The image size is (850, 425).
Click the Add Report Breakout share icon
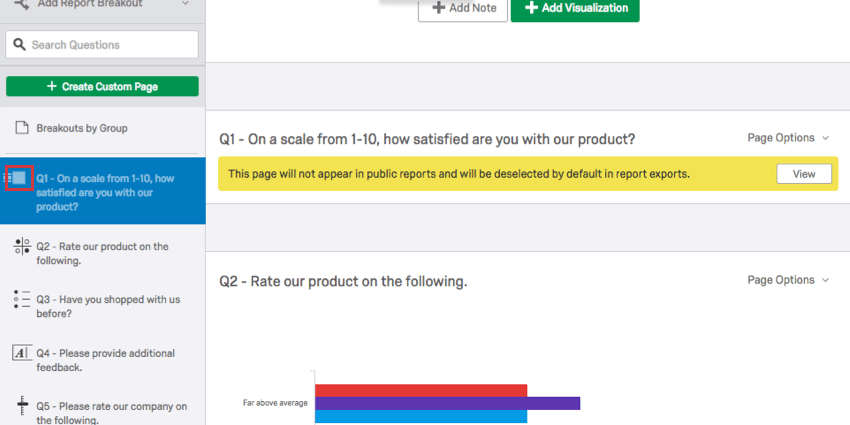(x=20, y=4)
